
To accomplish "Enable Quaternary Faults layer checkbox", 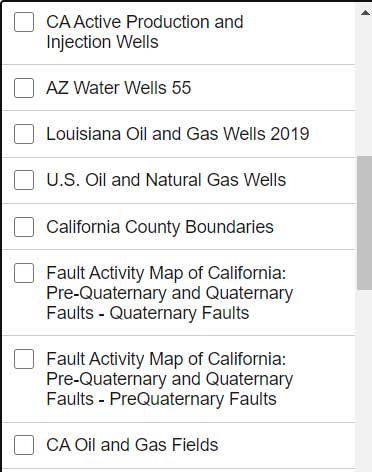I will point(24,273).
